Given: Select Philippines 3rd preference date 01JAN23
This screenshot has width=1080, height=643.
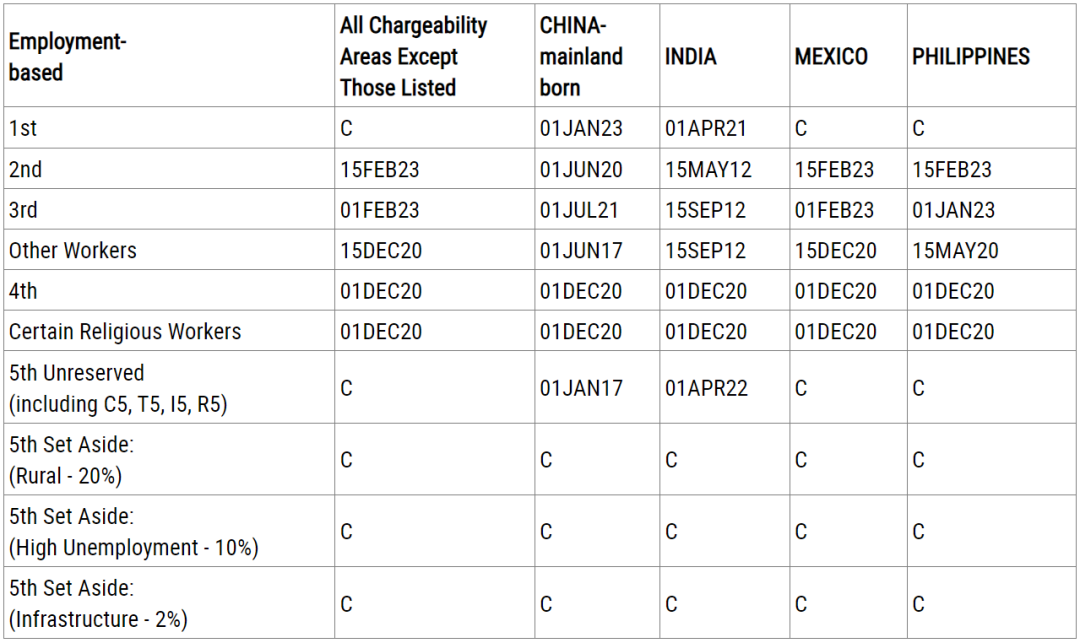Looking at the screenshot, I should 953,210.
